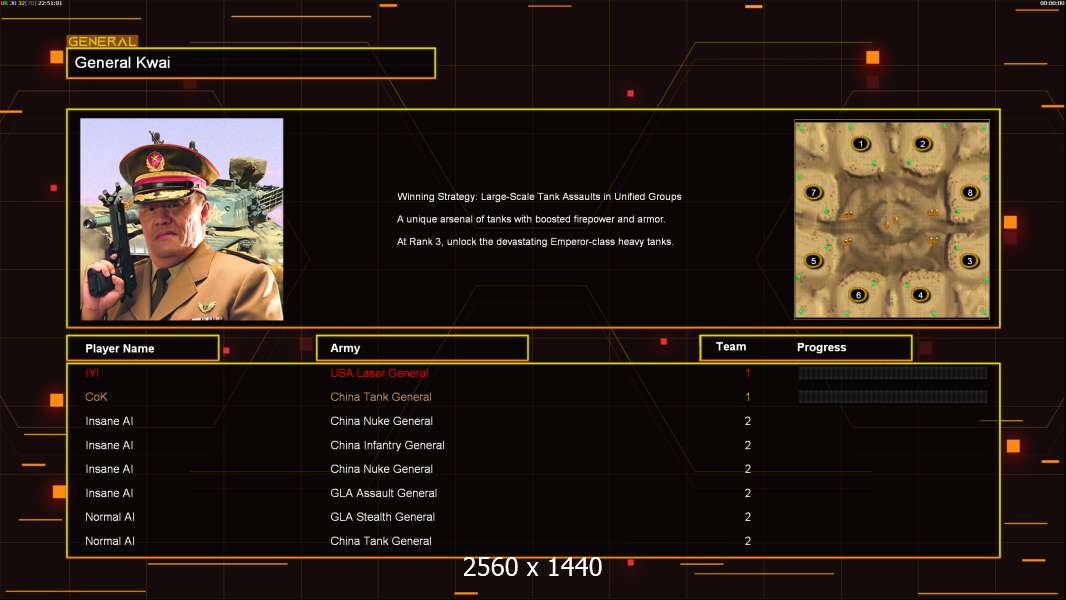Click the China Infantry General entry
This screenshot has width=1066, height=600.
387,445
